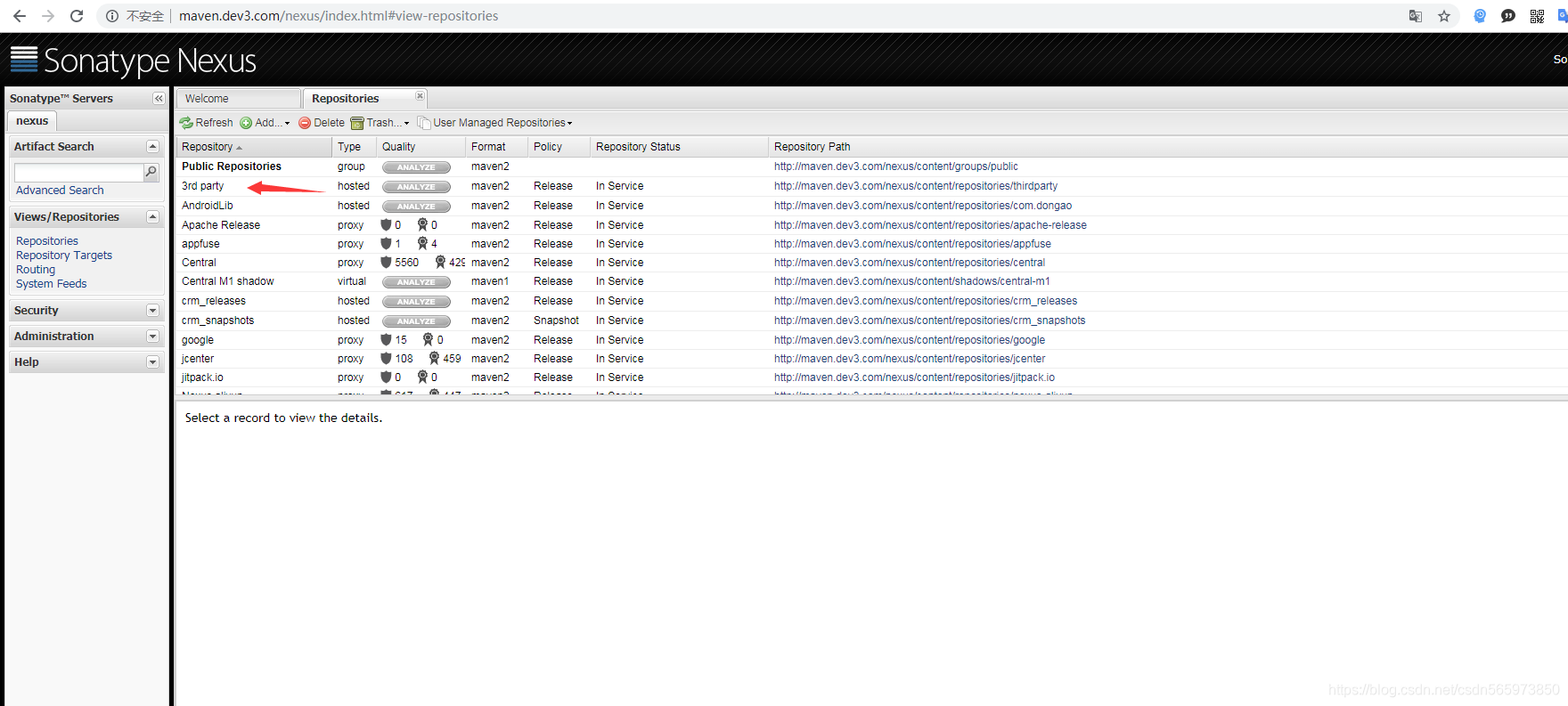Click the translate page icon
Screen dimensions: 1568x706
click(x=1416, y=16)
